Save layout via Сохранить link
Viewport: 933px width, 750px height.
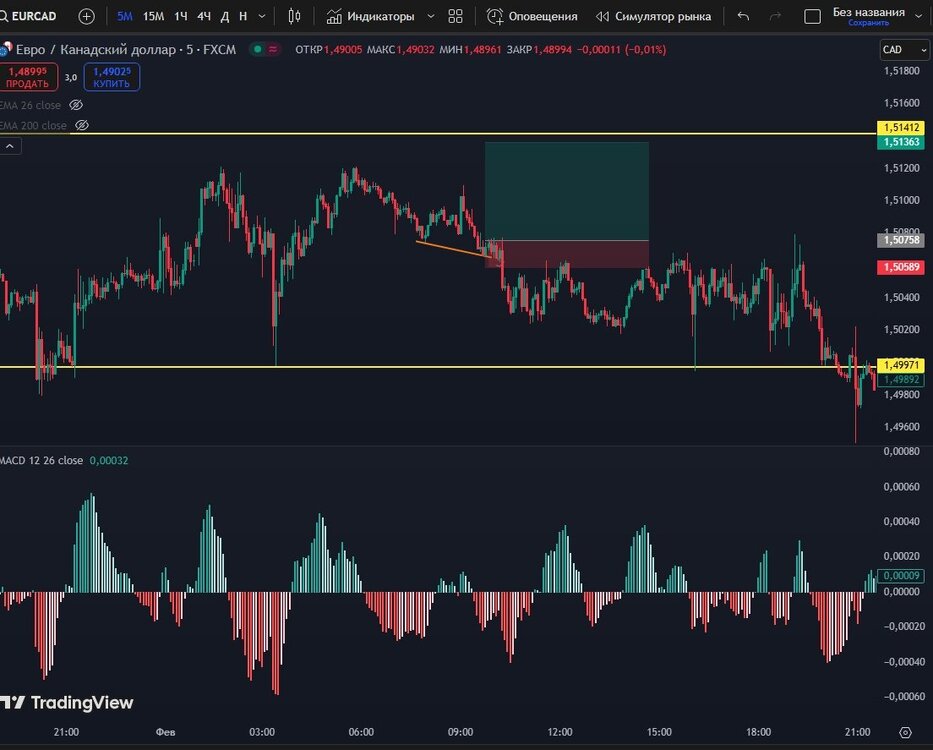click(x=868, y=23)
